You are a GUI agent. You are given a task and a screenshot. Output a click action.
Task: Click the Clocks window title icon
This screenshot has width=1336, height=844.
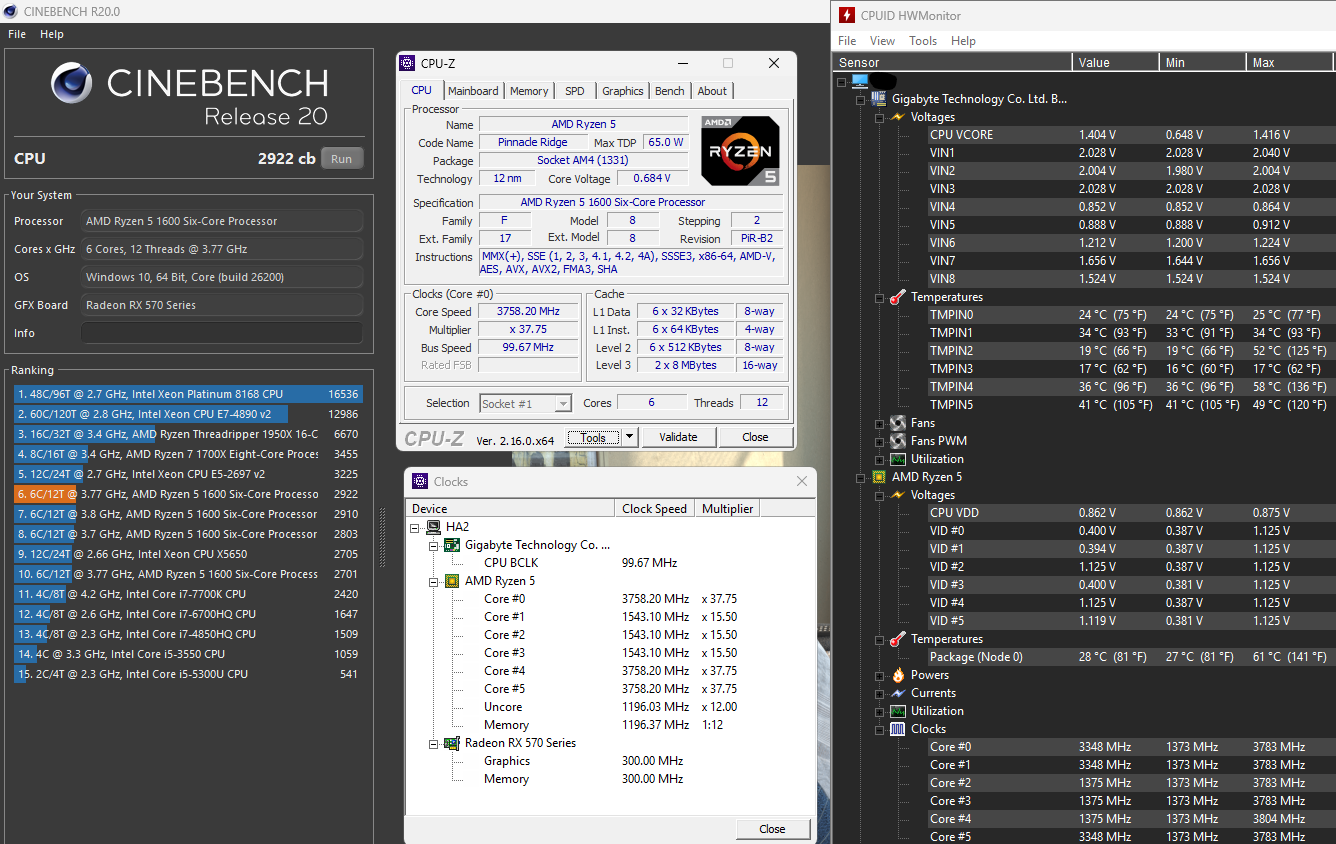pos(419,481)
